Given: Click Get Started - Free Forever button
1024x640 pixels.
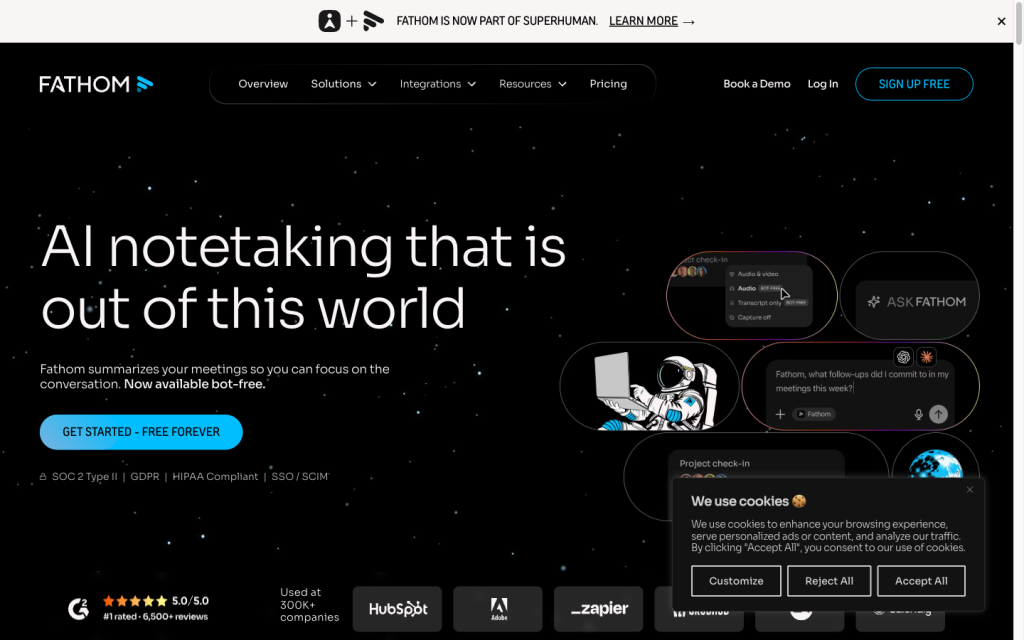Looking at the screenshot, I should [x=141, y=432].
